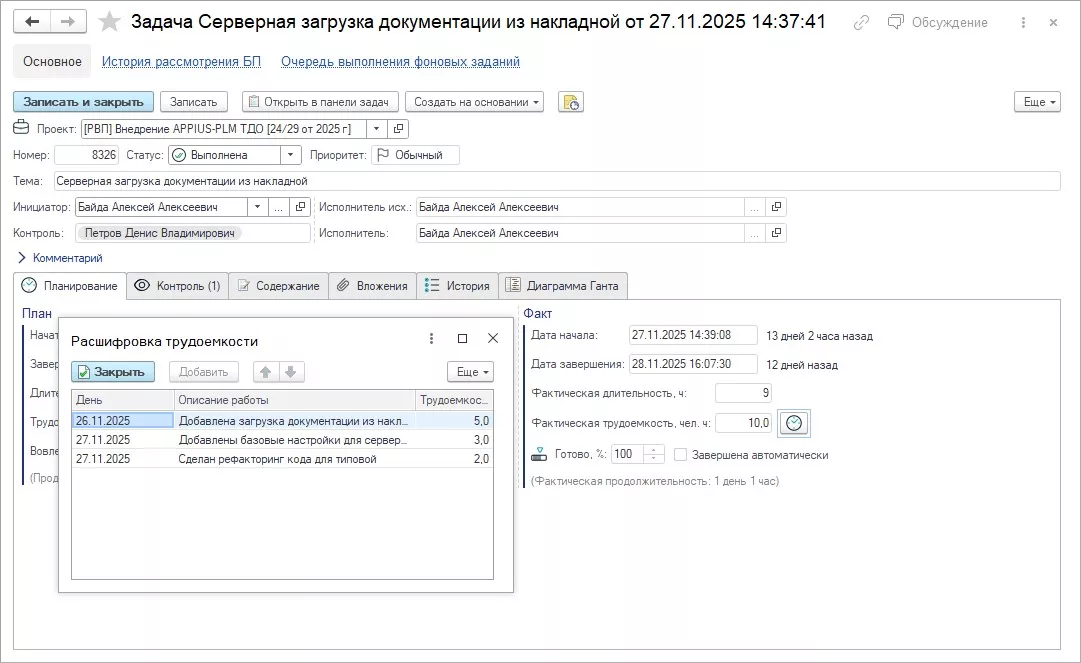The height and width of the screenshot is (663, 1081).
Task: Switch to the Диаграмма Ганта tab
Action: [563, 286]
